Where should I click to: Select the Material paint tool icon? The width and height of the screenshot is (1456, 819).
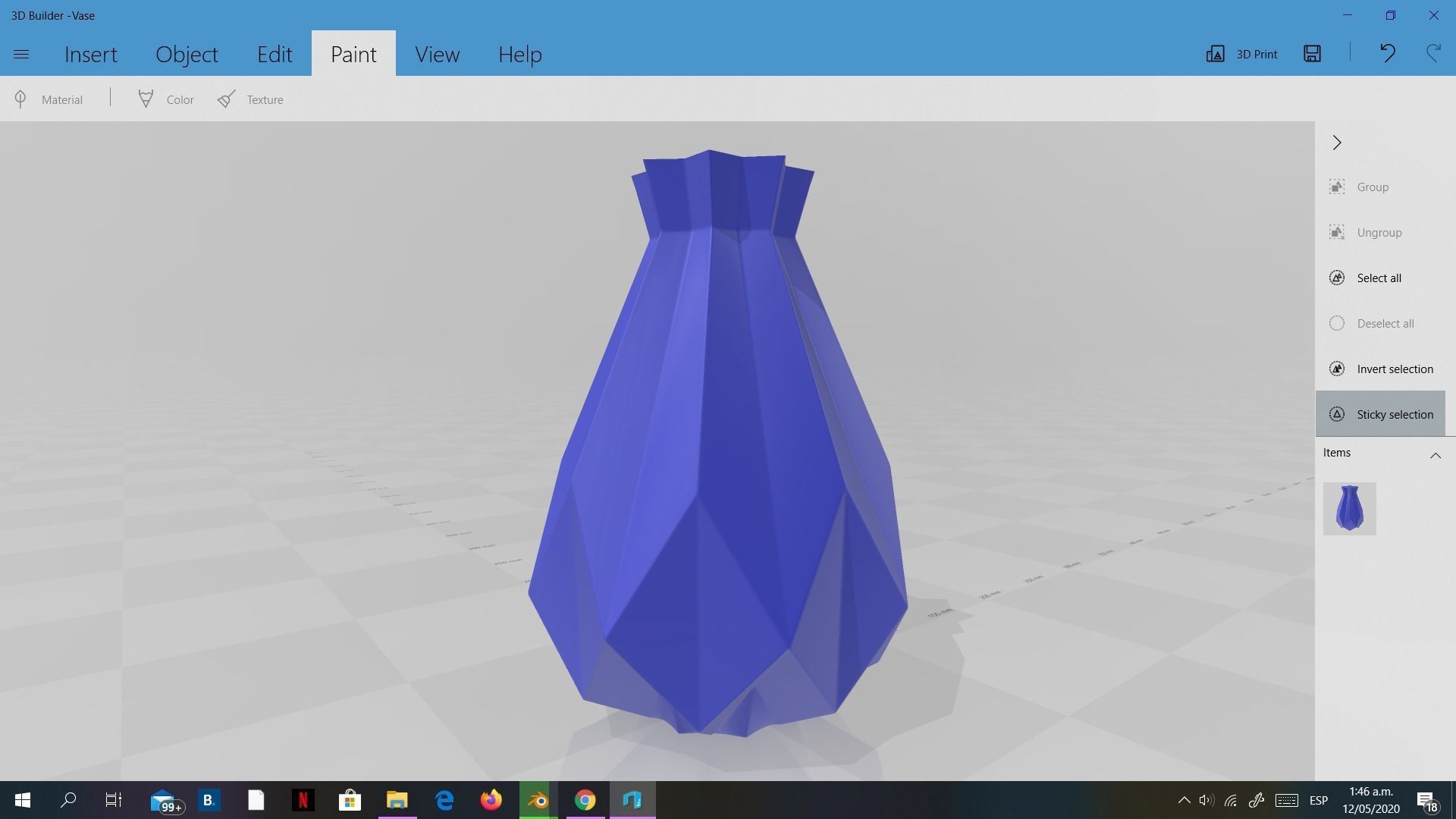[x=20, y=99]
